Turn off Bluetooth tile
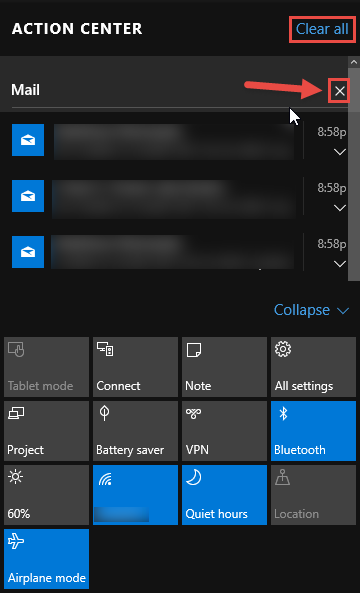The height and width of the screenshot is (593, 360). click(x=313, y=431)
